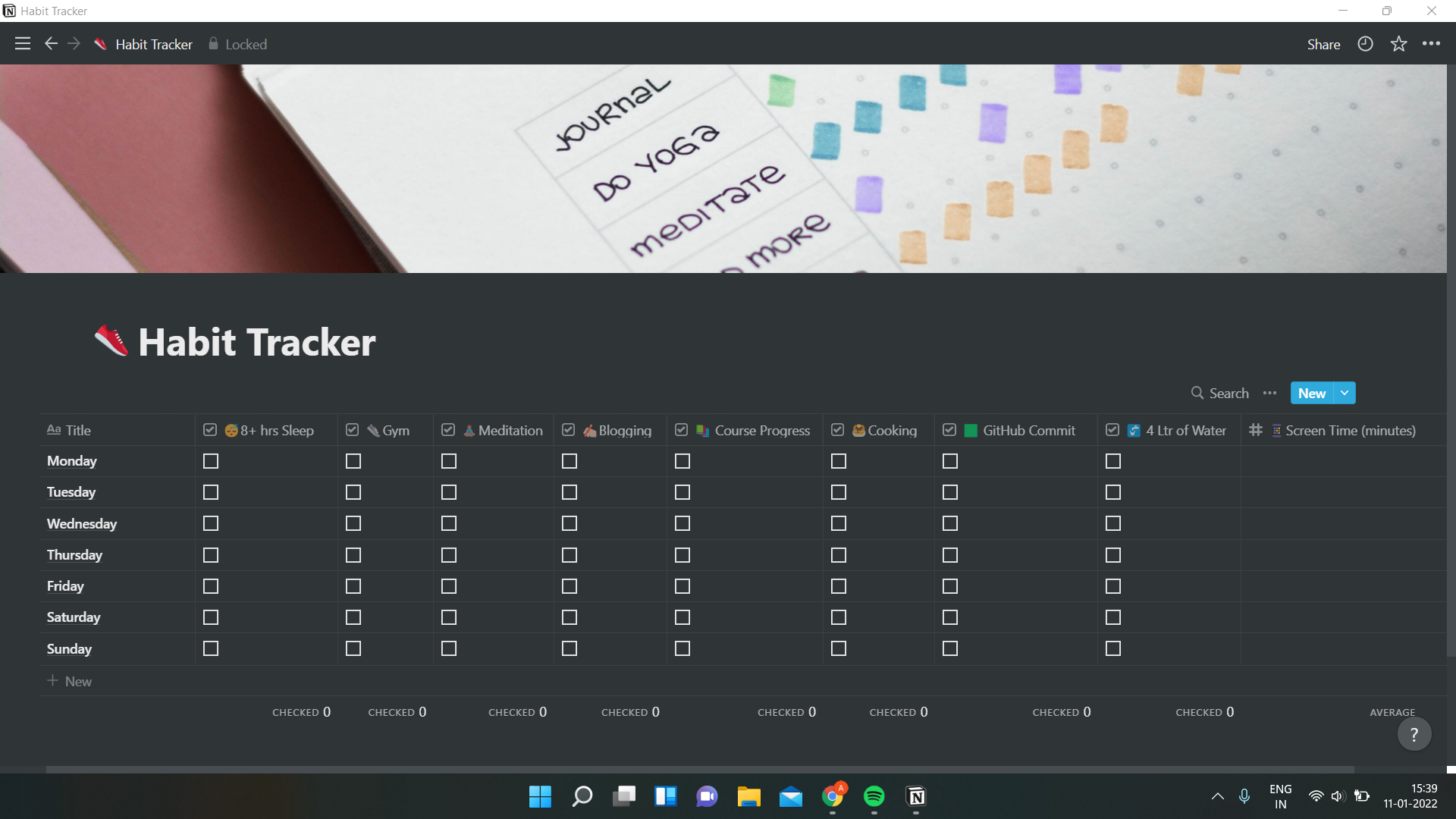1456x819 pixels.
Task: Launch Spotify from the taskbar
Action: coord(874,796)
